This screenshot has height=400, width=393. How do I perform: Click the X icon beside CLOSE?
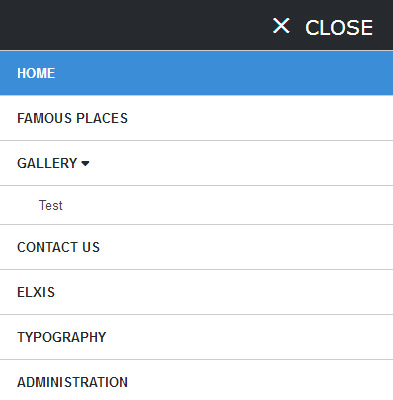(281, 26)
